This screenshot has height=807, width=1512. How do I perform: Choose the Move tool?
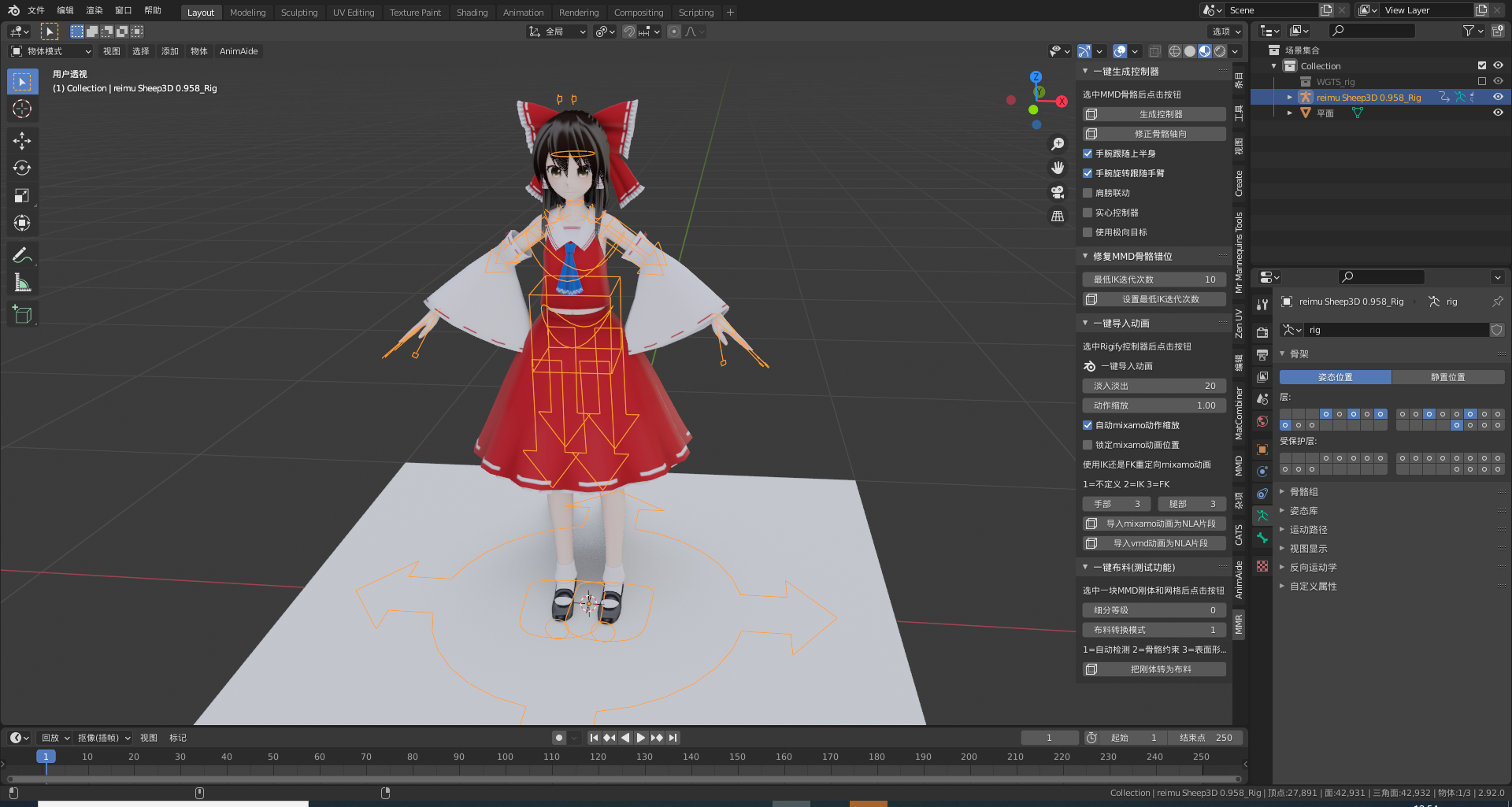[x=22, y=141]
